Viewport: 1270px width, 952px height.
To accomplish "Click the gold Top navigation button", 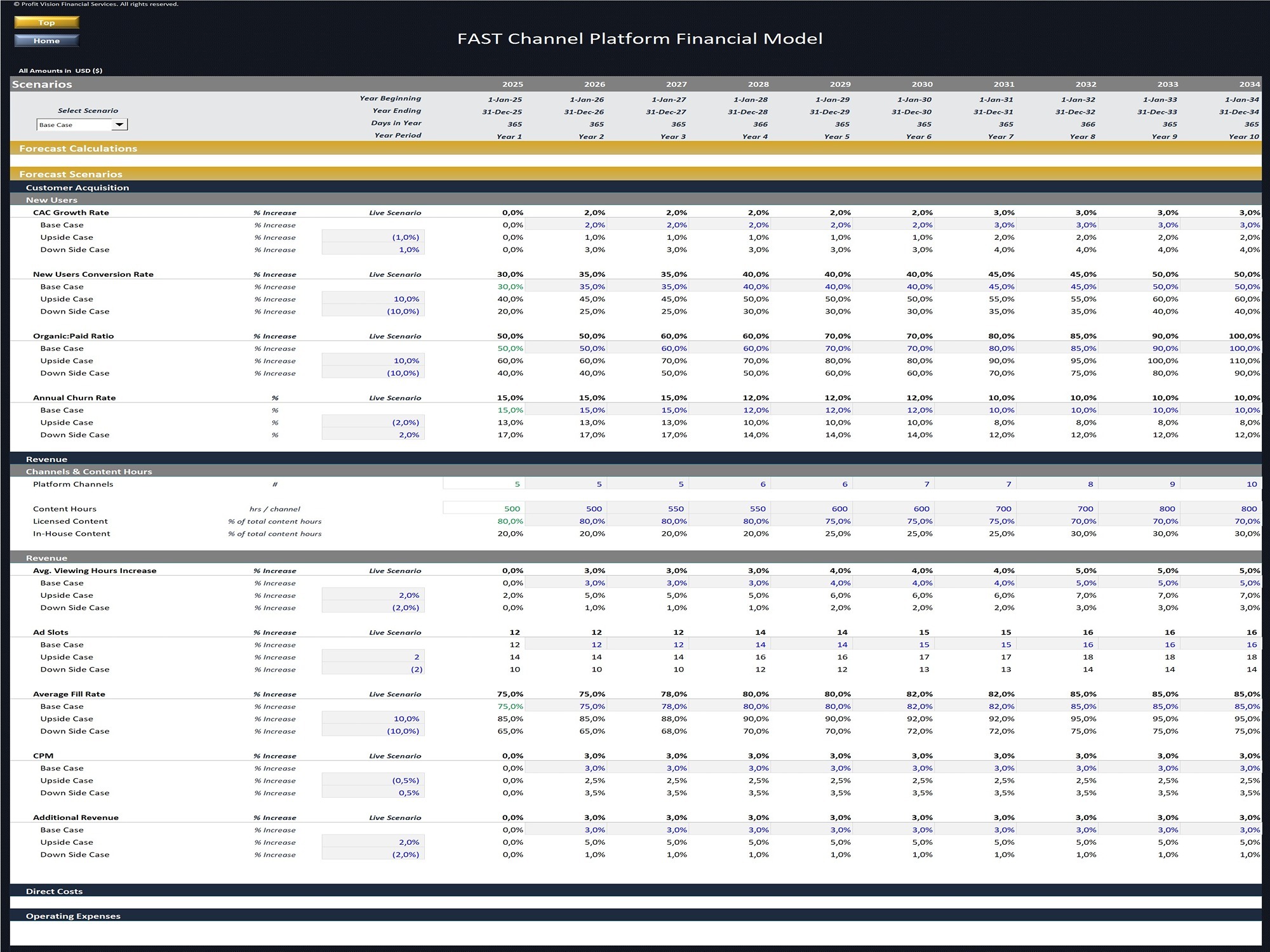I will point(46,22).
